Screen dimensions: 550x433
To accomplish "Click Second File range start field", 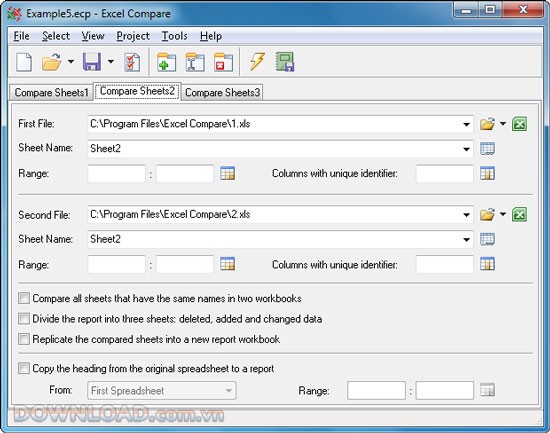I will coord(116,264).
